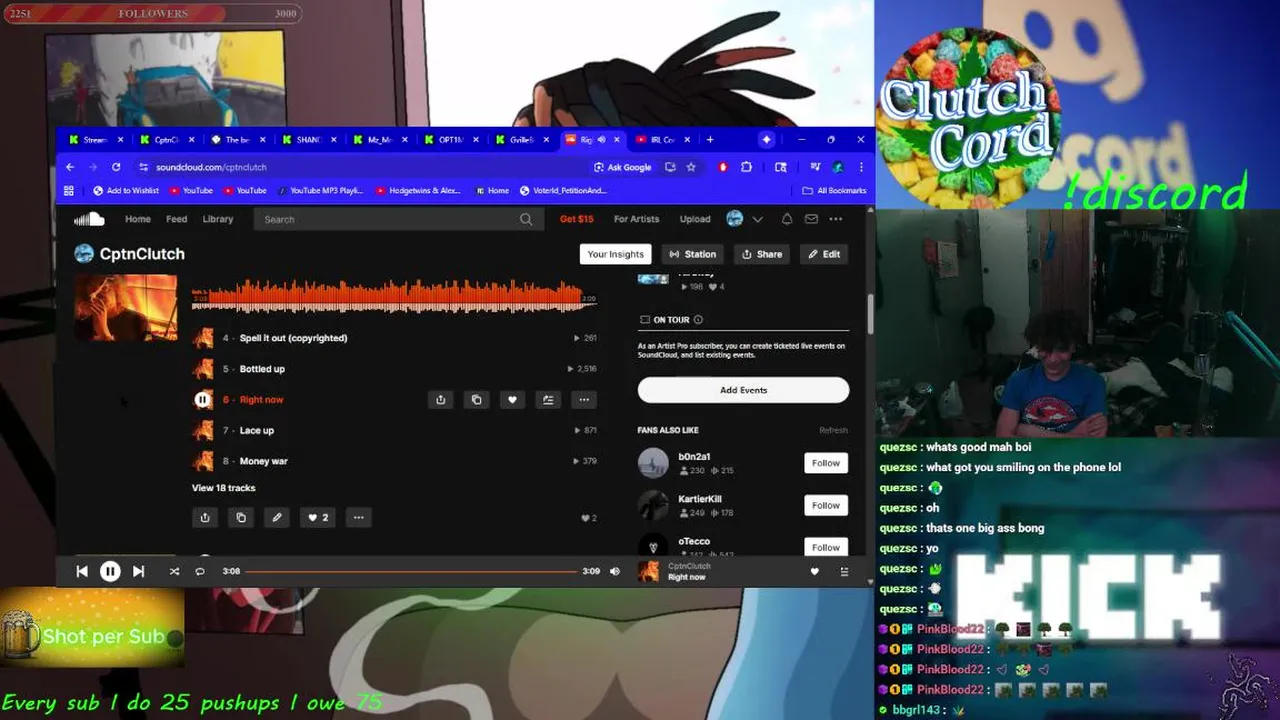Click the search magnifier icon in SoundCloud
The image size is (1280, 720).
526,219
